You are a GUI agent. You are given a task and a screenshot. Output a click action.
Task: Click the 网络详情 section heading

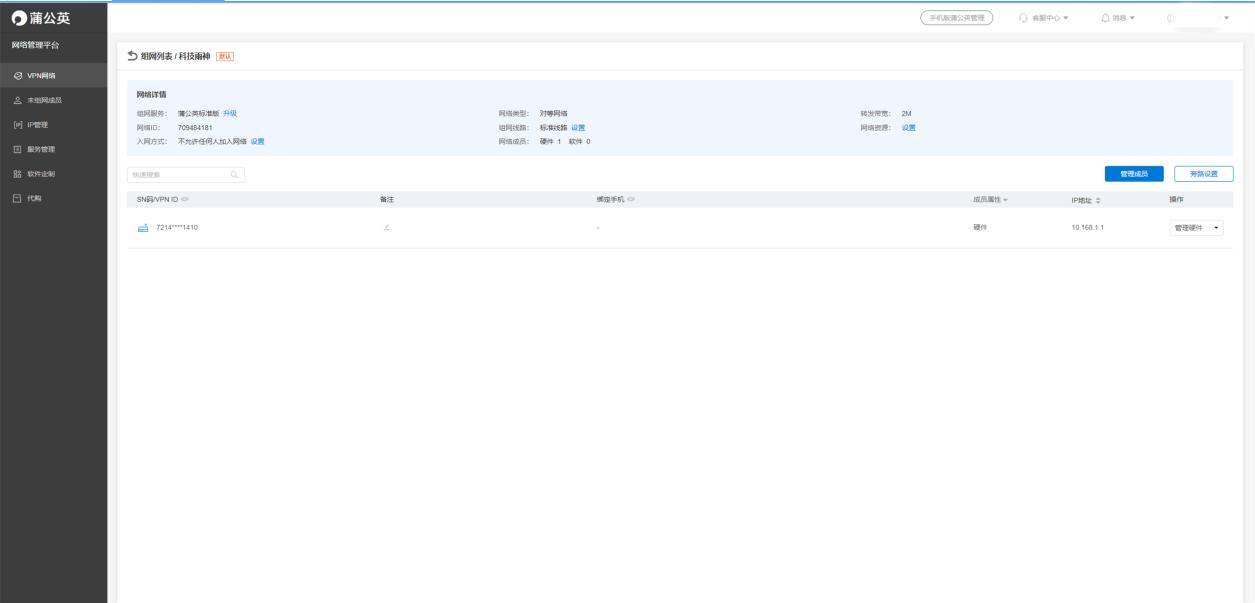pos(151,95)
